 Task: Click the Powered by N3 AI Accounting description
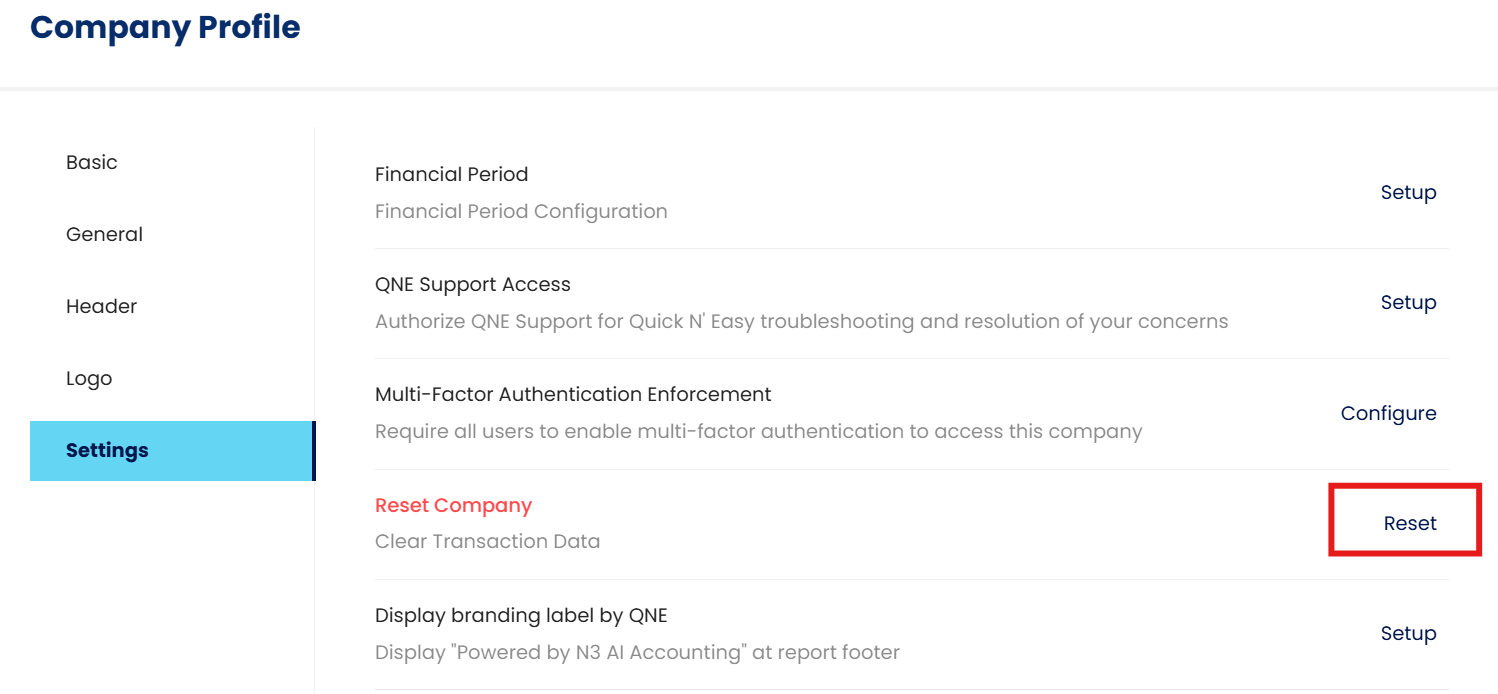(x=637, y=653)
